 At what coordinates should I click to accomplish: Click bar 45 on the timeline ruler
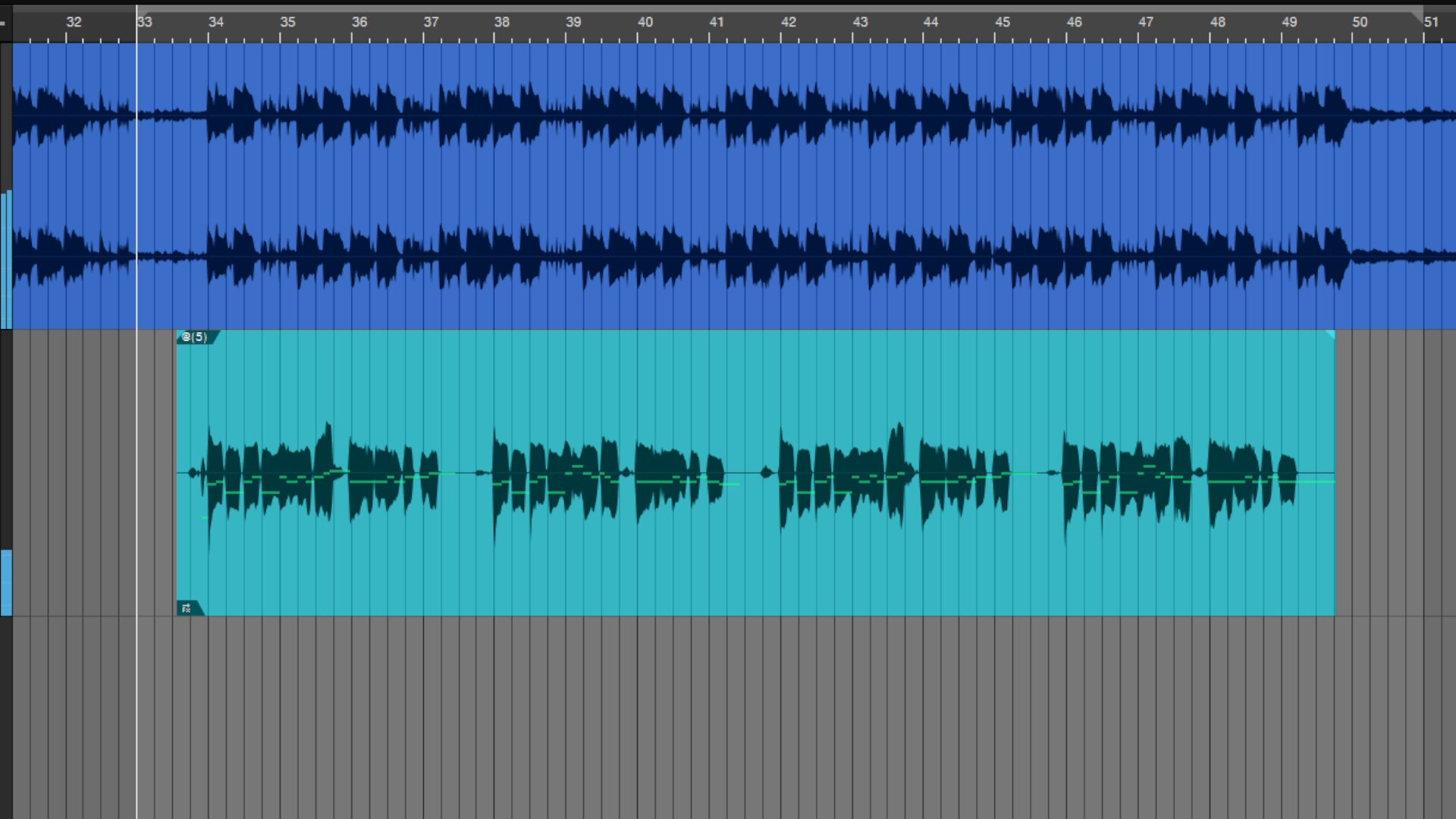[x=1002, y=23]
